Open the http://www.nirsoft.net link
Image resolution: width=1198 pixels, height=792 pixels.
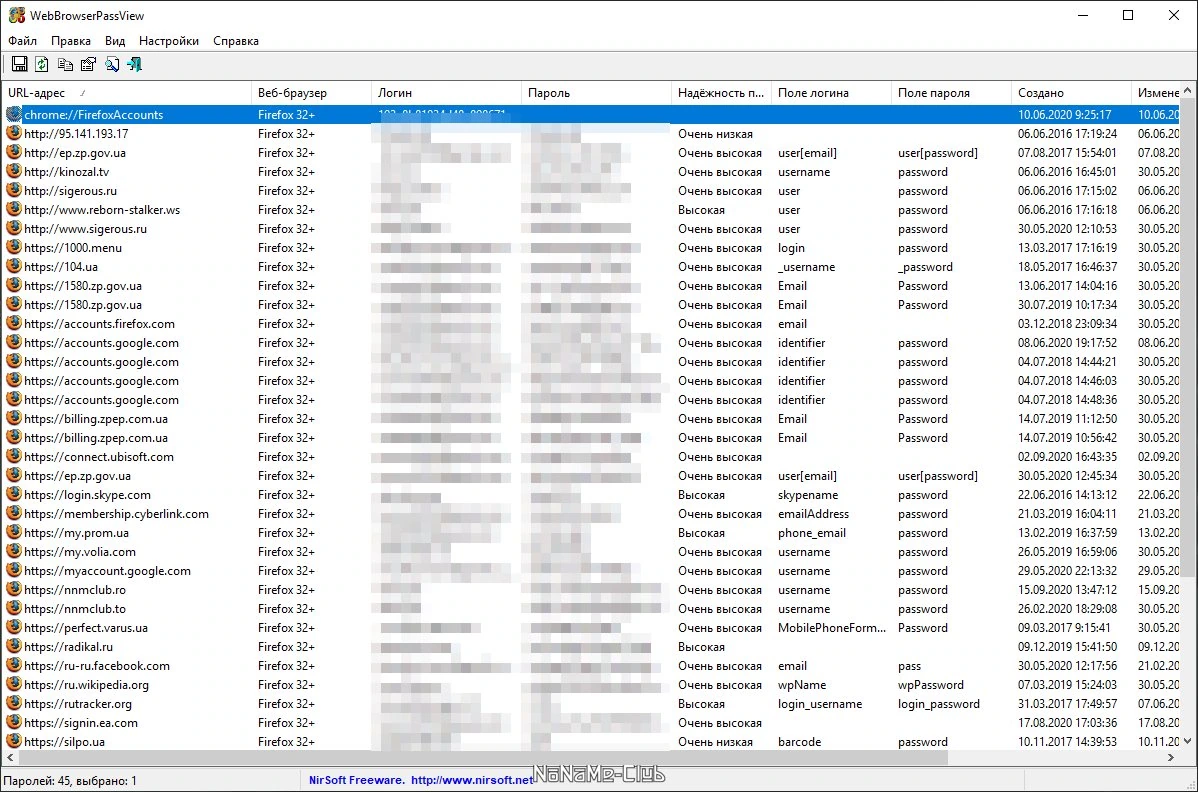click(x=471, y=780)
